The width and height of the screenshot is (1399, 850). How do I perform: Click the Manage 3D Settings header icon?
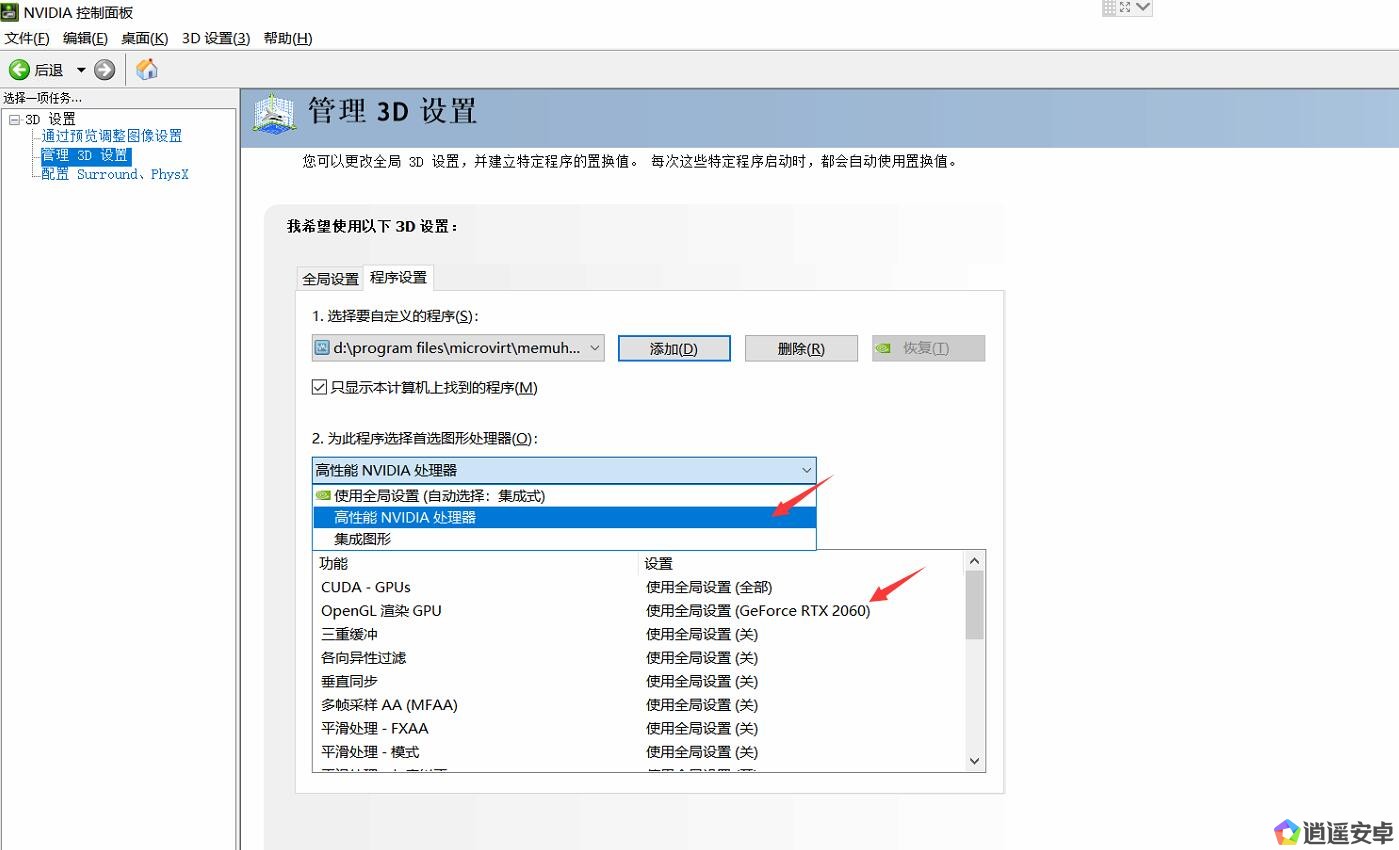click(274, 113)
